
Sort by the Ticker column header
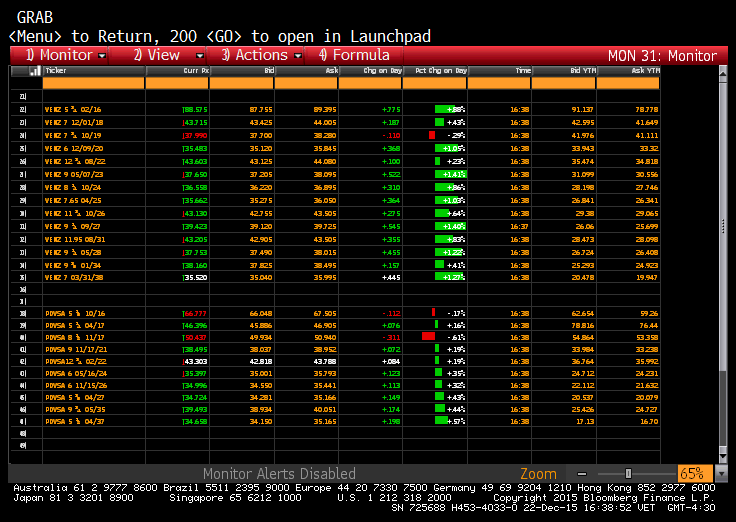point(94,71)
